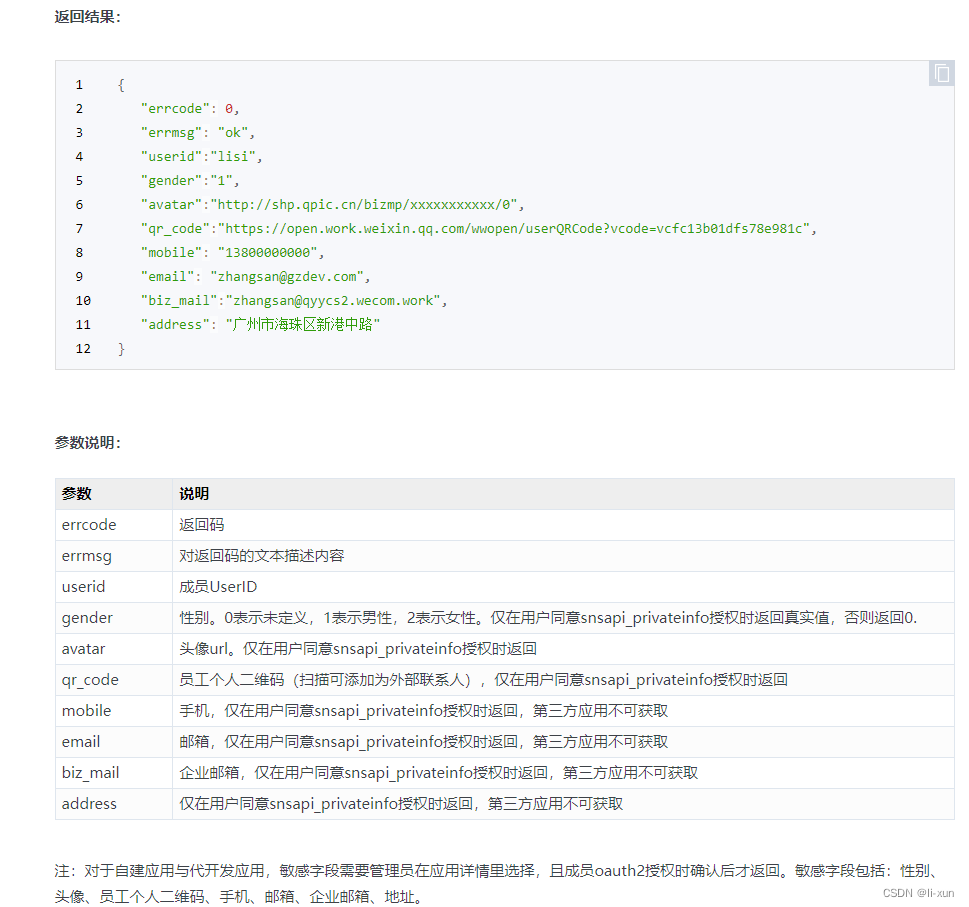This screenshot has height=907, width=969.
Task: Select the mobile number 13800000000 line
Action: 232,253
